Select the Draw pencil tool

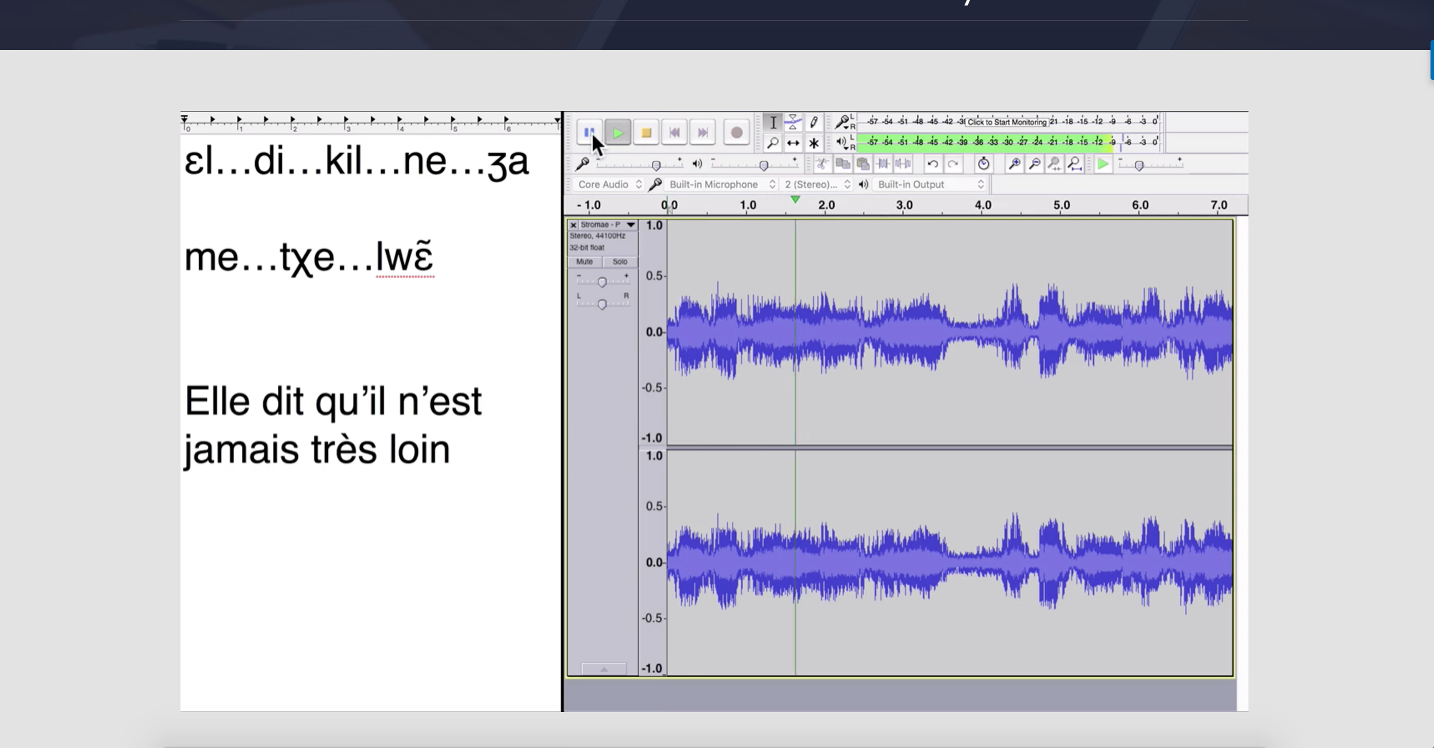pos(814,122)
